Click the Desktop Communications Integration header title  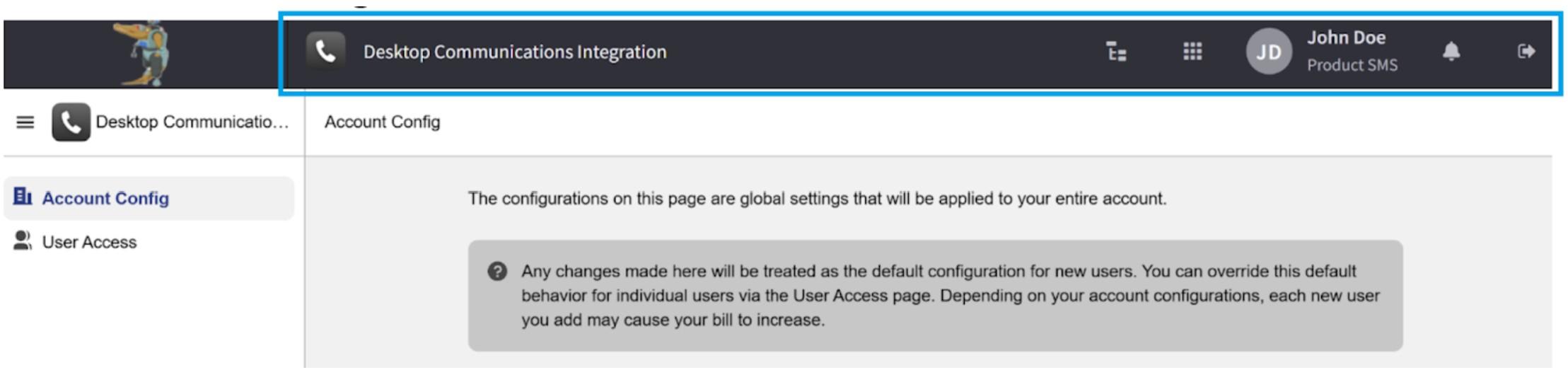[x=514, y=52]
